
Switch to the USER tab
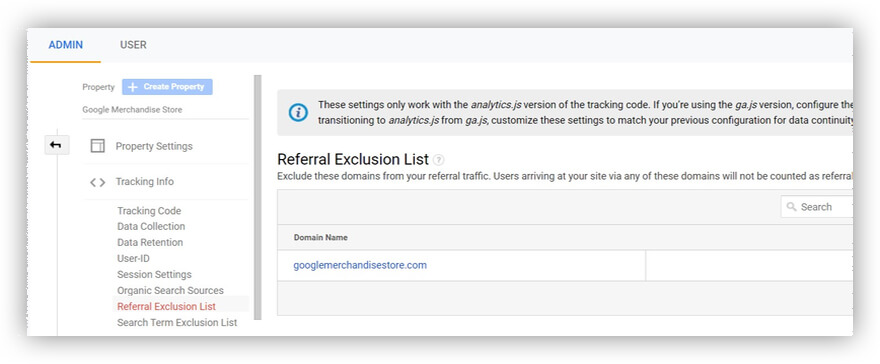[133, 45]
